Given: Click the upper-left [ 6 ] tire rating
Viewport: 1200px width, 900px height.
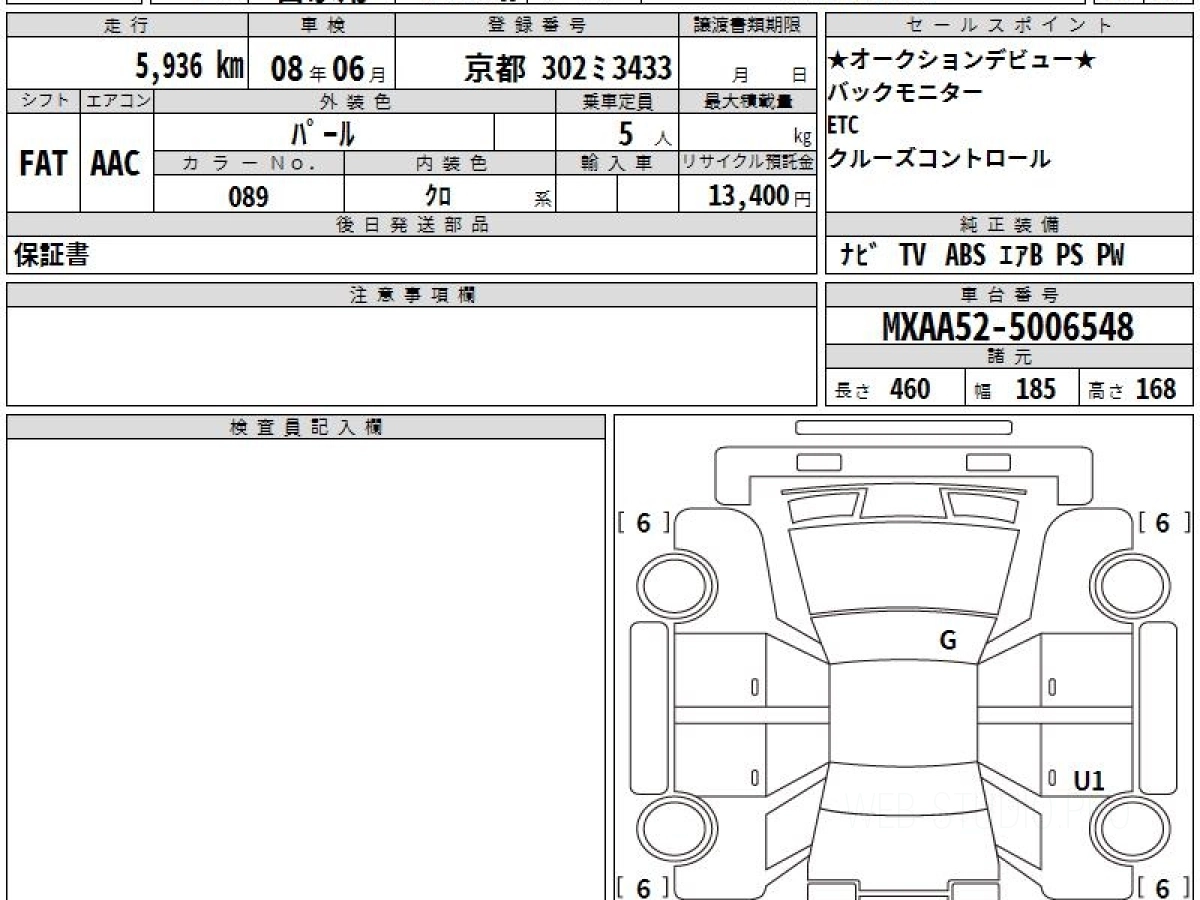Looking at the screenshot, I should pos(643,523).
